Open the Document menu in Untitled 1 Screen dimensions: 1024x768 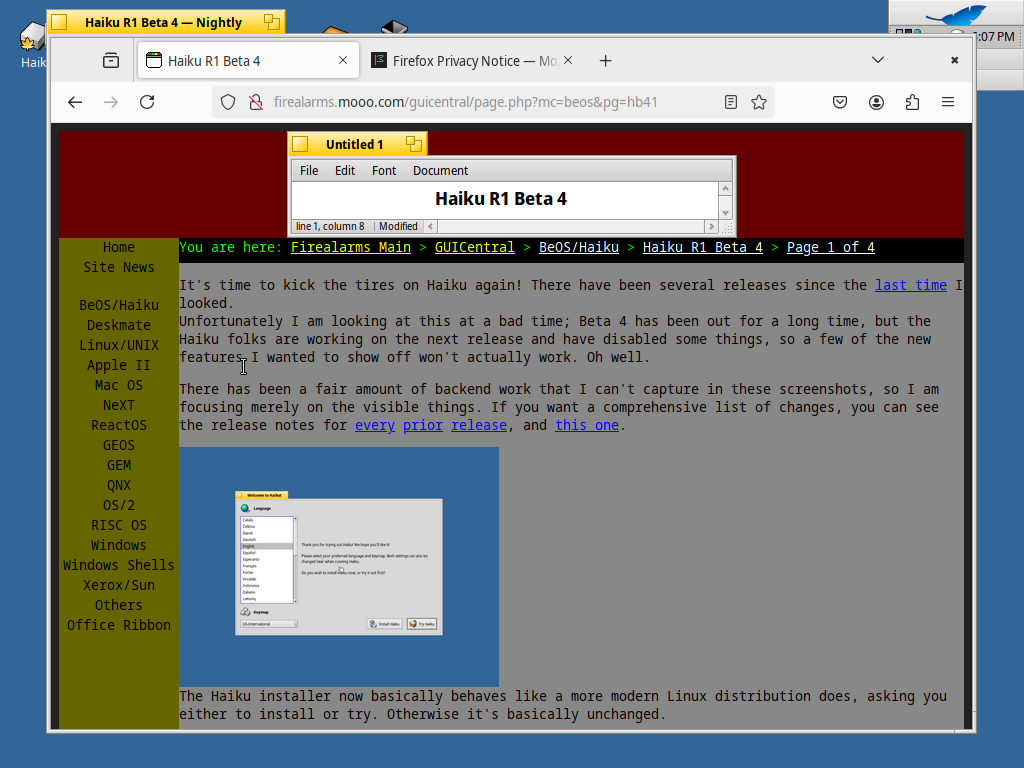point(440,170)
